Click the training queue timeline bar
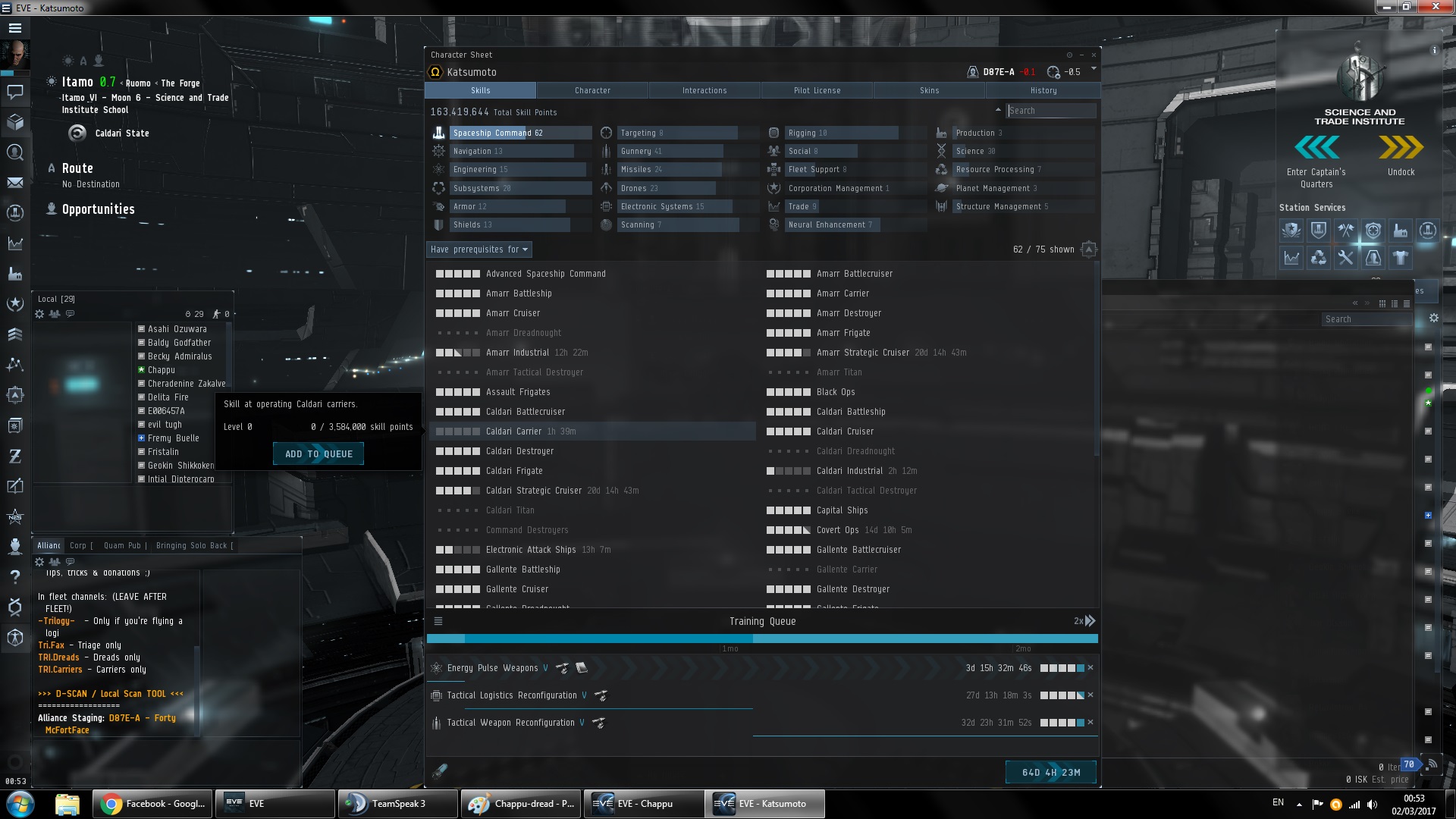Viewport: 1456px width, 819px height. click(x=762, y=639)
